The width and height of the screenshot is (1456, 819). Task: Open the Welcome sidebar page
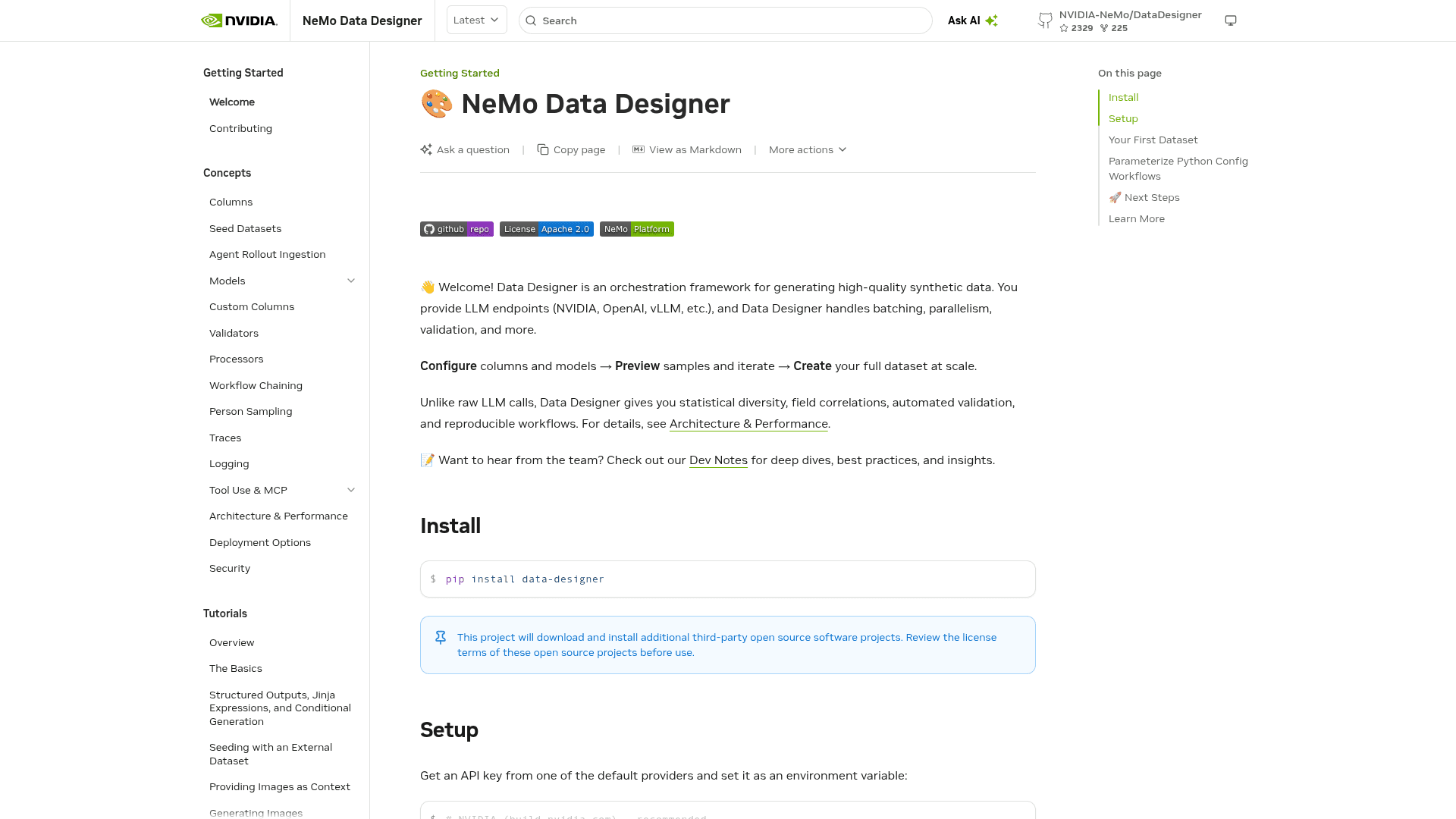[x=232, y=102]
